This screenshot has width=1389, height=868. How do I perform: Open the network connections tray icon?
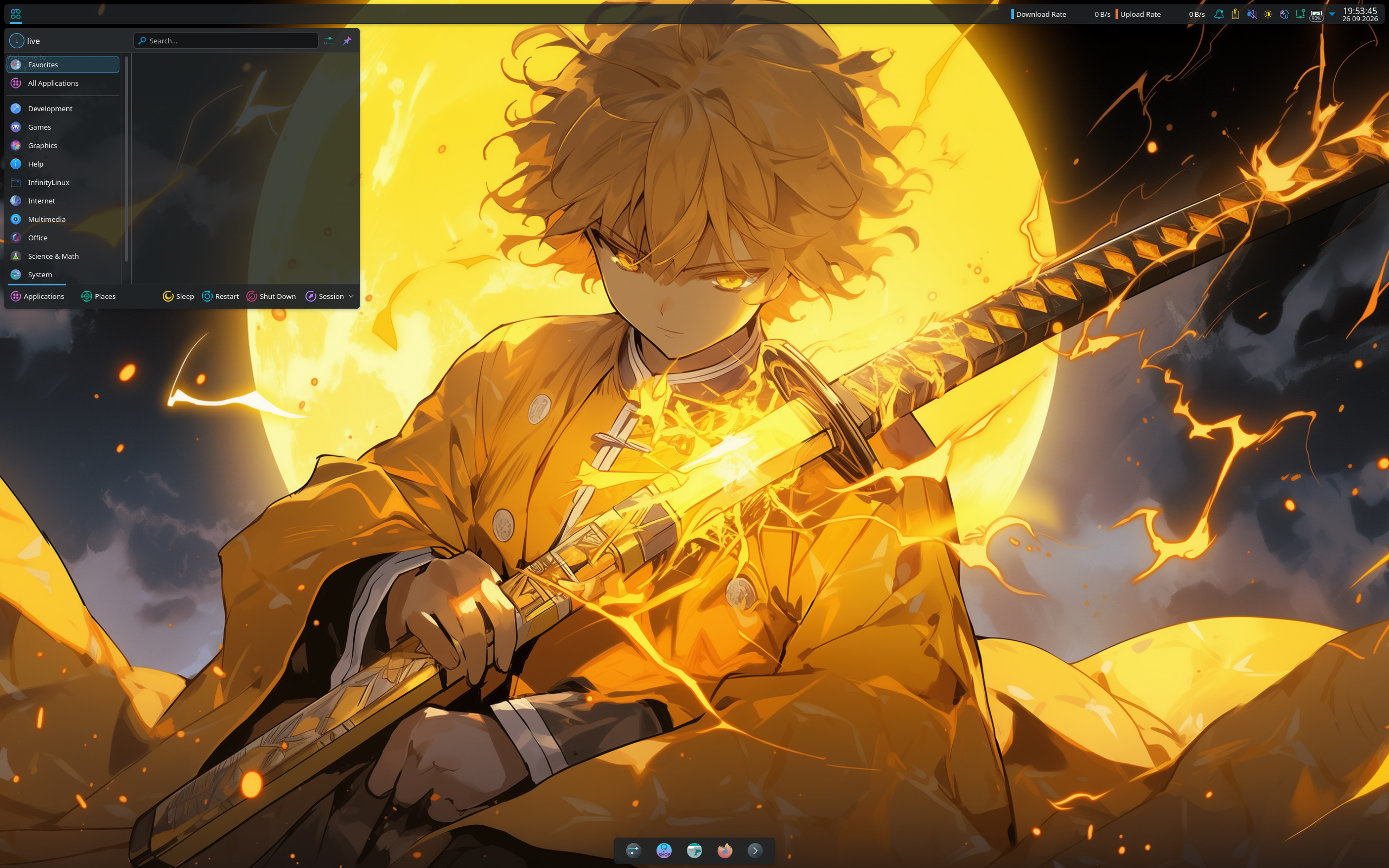pos(1300,14)
